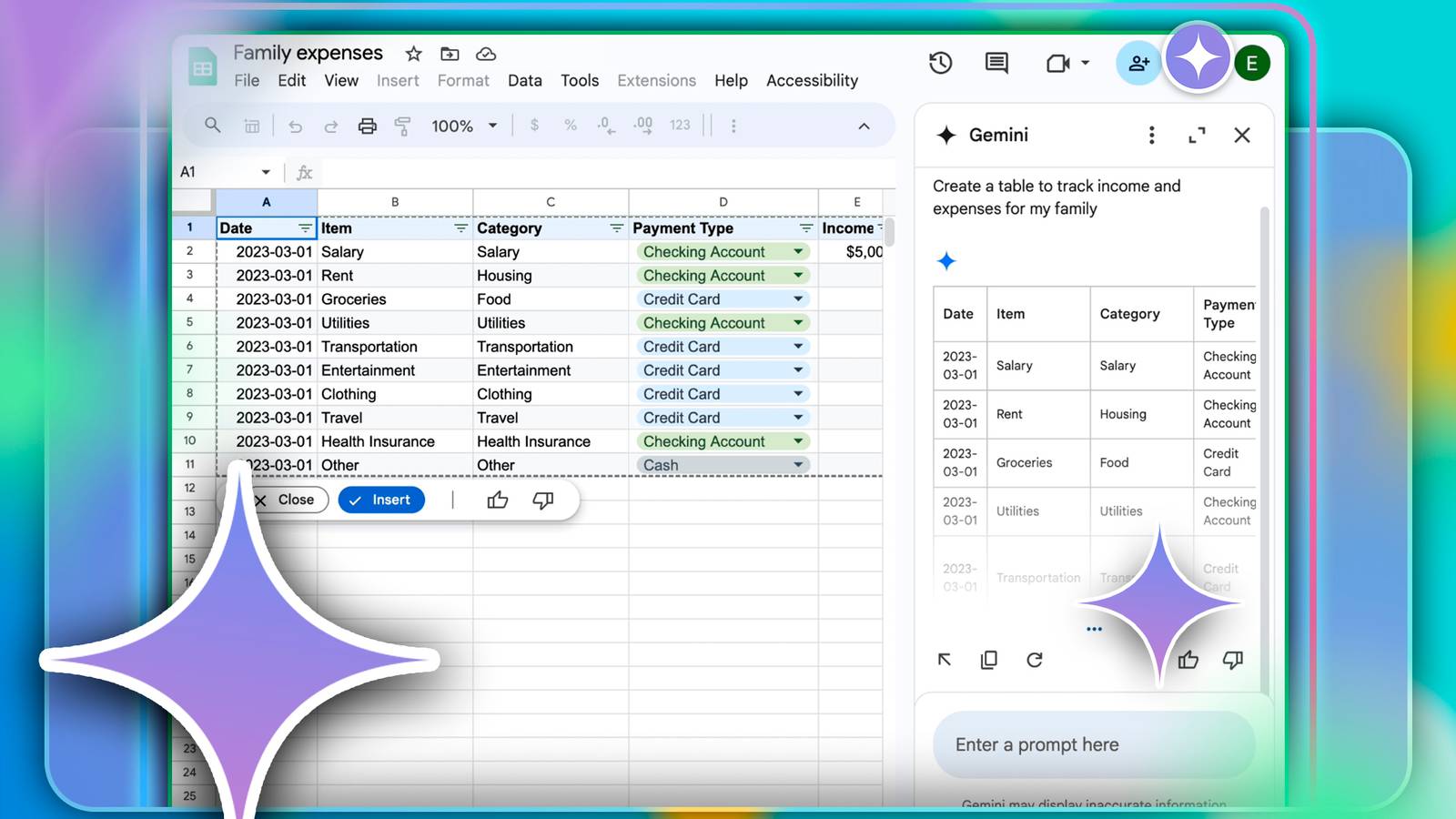The image size is (1456, 819).
Task: Open the Payment Type dropdown for Groceries row
Action: click(x=798, y=298)
